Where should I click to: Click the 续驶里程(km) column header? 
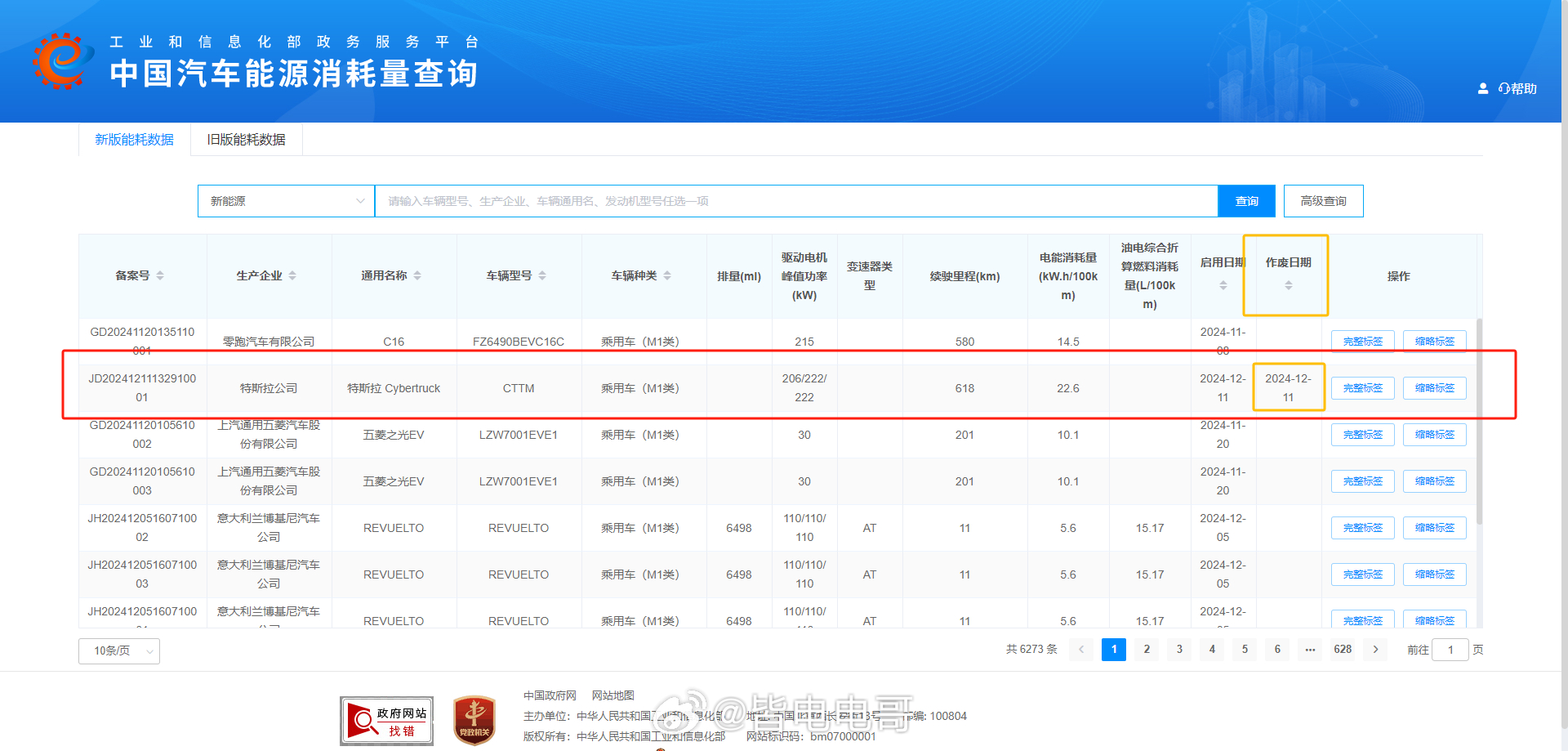(x=964, y=276)
